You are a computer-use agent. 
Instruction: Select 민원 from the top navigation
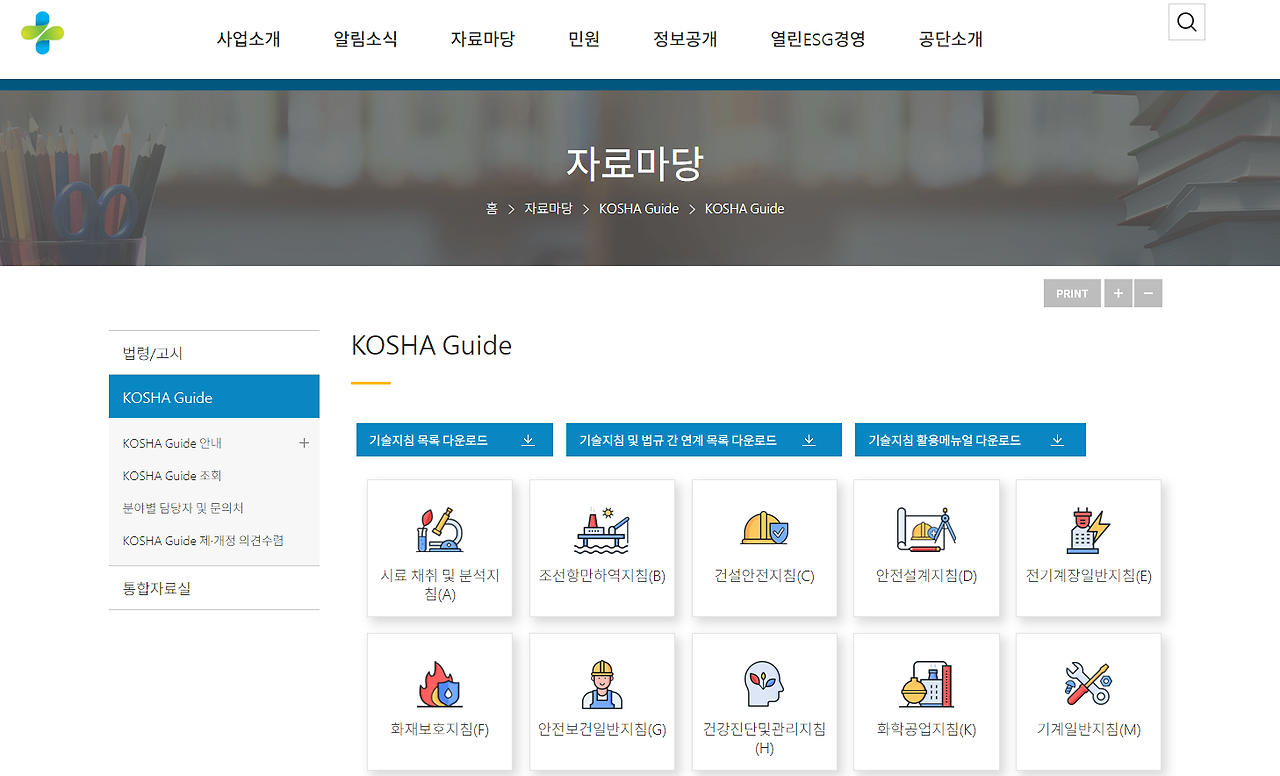pos(583,39)
